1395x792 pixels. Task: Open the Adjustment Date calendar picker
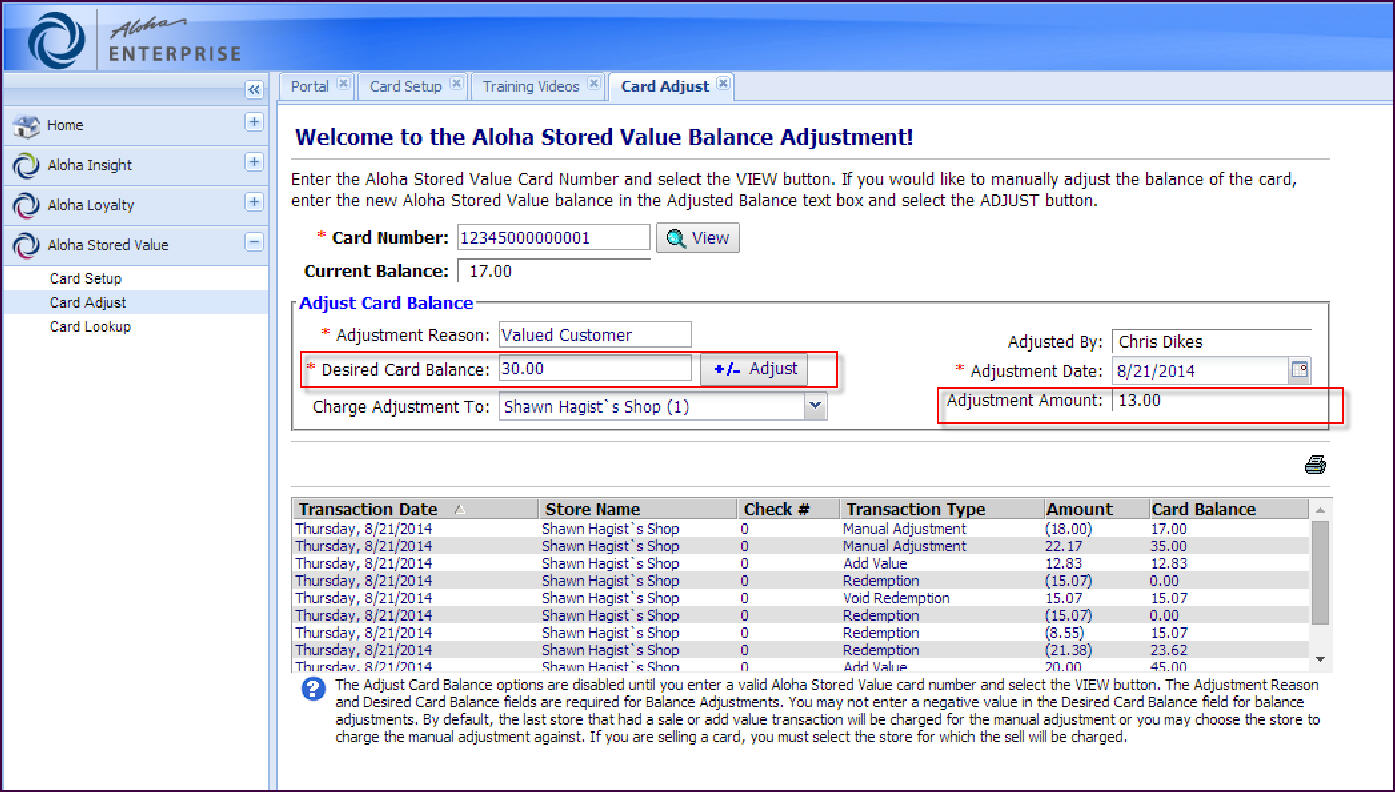tap(1300, 371)
